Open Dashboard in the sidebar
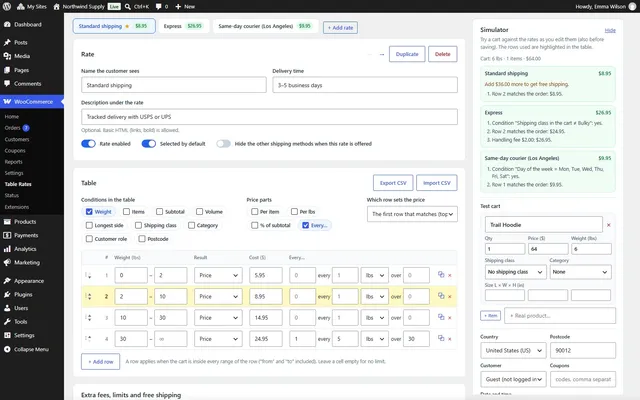Image resolution: width=640 pixels, height=400 pixels. tap(28, 24)
